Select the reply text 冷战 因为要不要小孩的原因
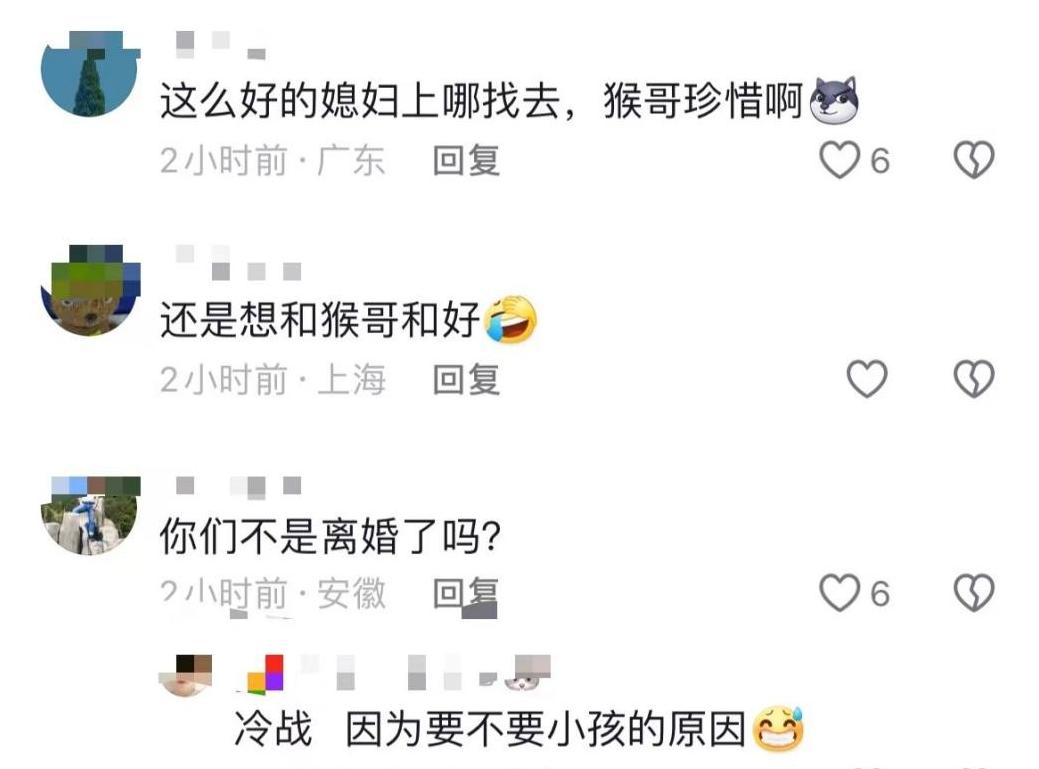 point(491,729)
